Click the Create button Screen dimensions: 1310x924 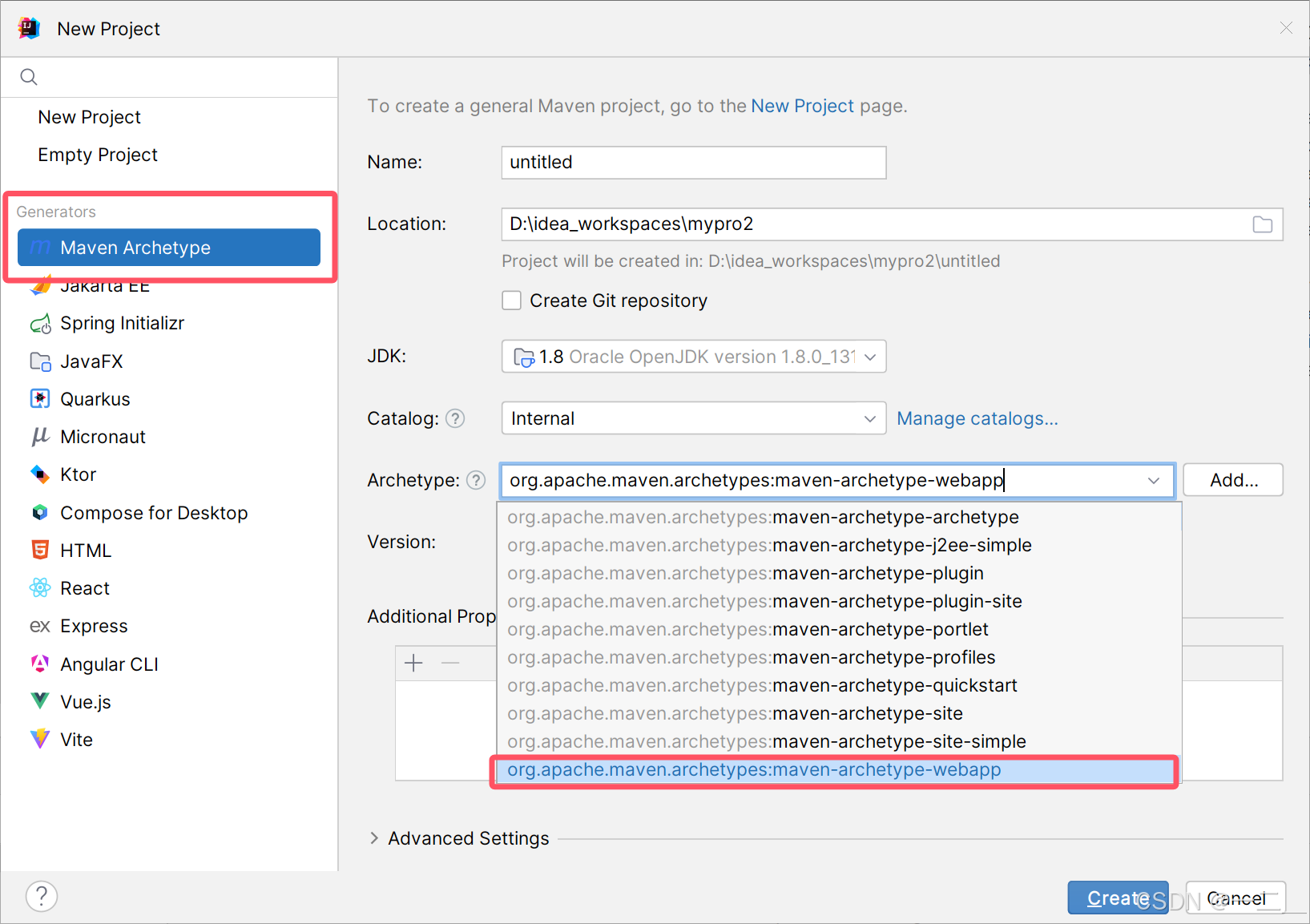[x=1118, y=898]
